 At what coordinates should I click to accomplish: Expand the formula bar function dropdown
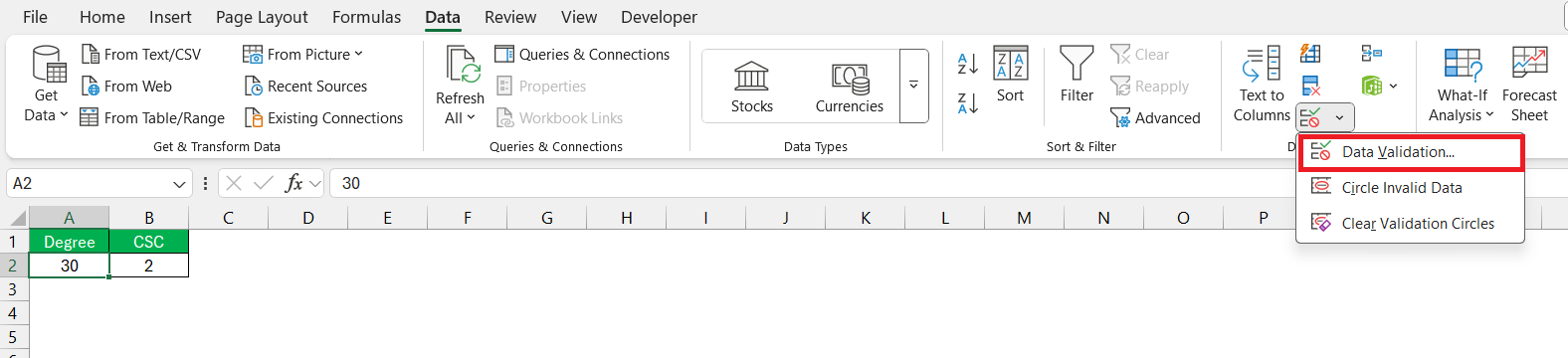tap(315, 184)
